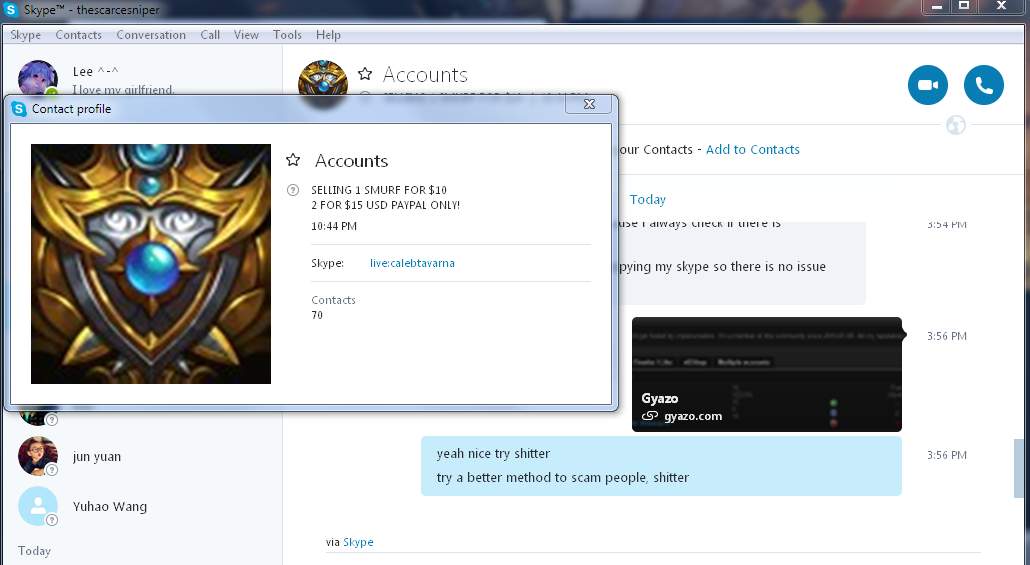Click the globe icon below call buttons
Viewport: 1030px width, 565px height.
(x=956, y=125)
